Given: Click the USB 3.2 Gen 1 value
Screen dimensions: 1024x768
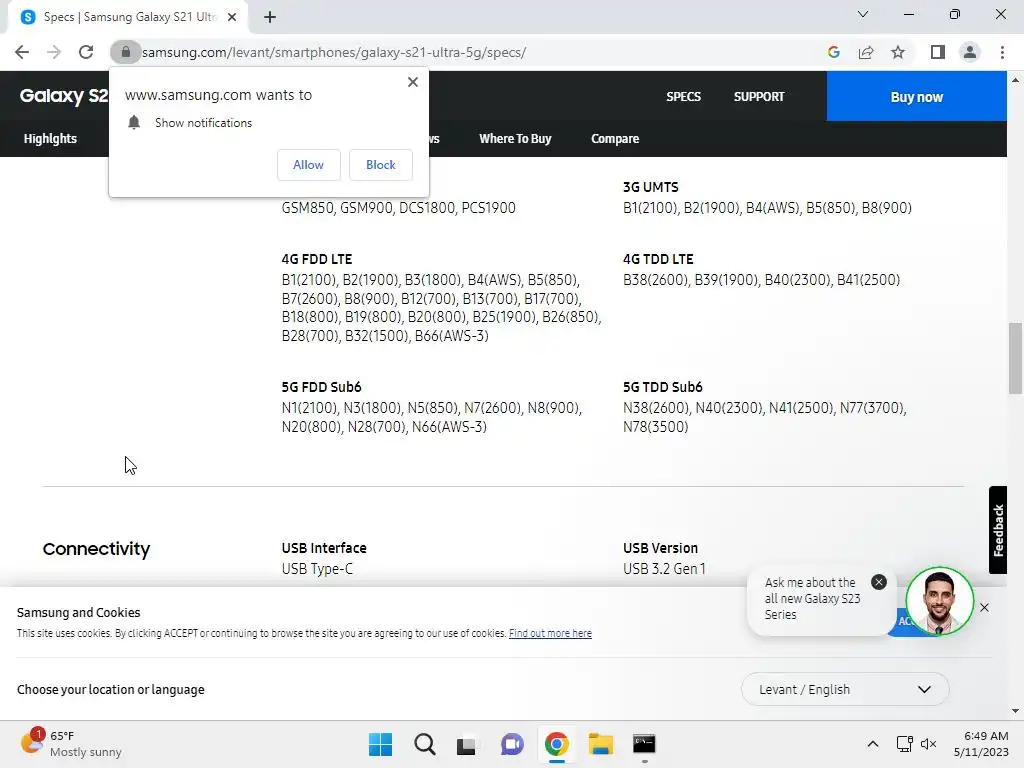Looking at the screenshot, I should (x=664, y=569).
